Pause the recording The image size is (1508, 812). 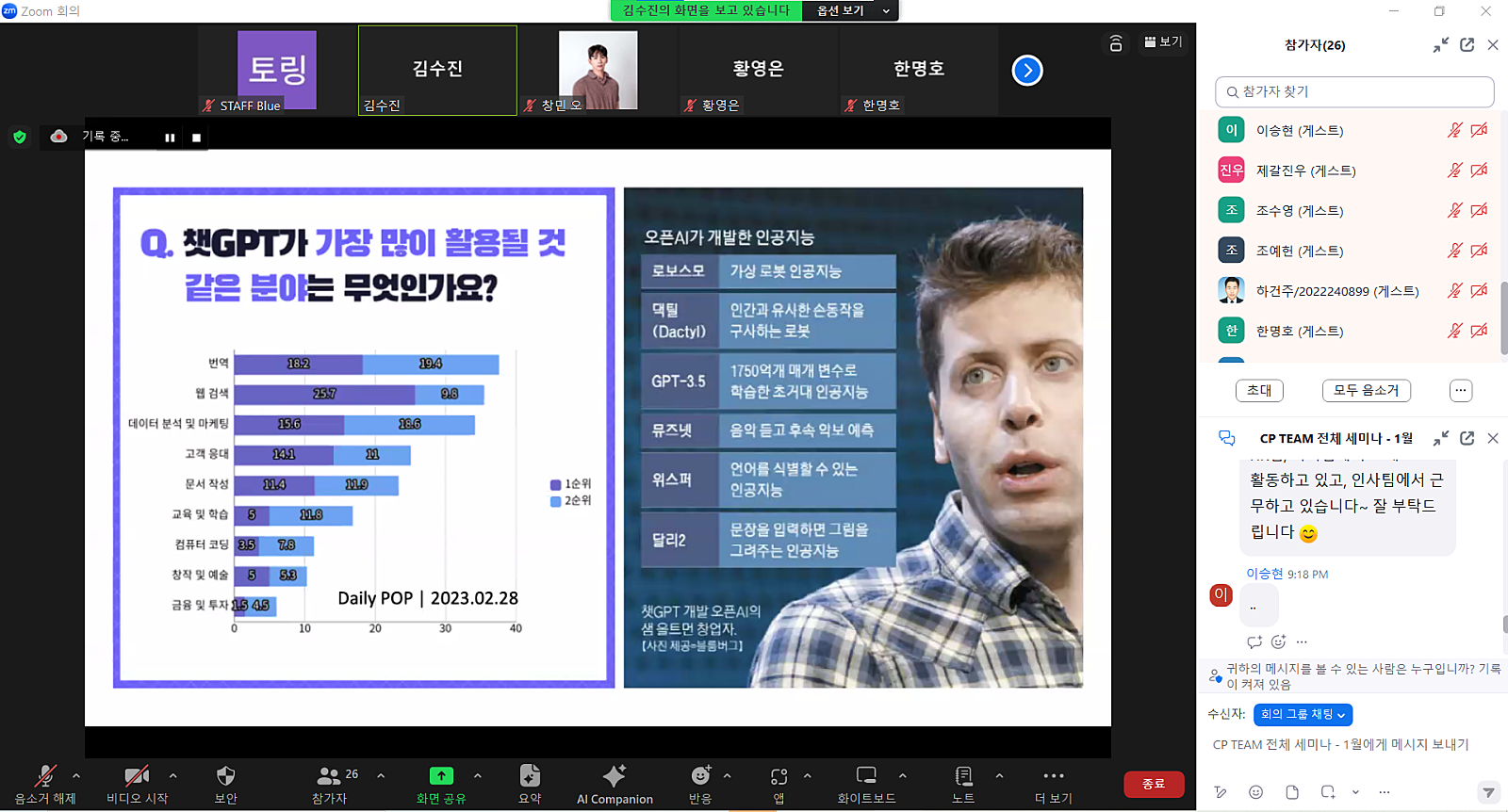(x=170, y=138)
